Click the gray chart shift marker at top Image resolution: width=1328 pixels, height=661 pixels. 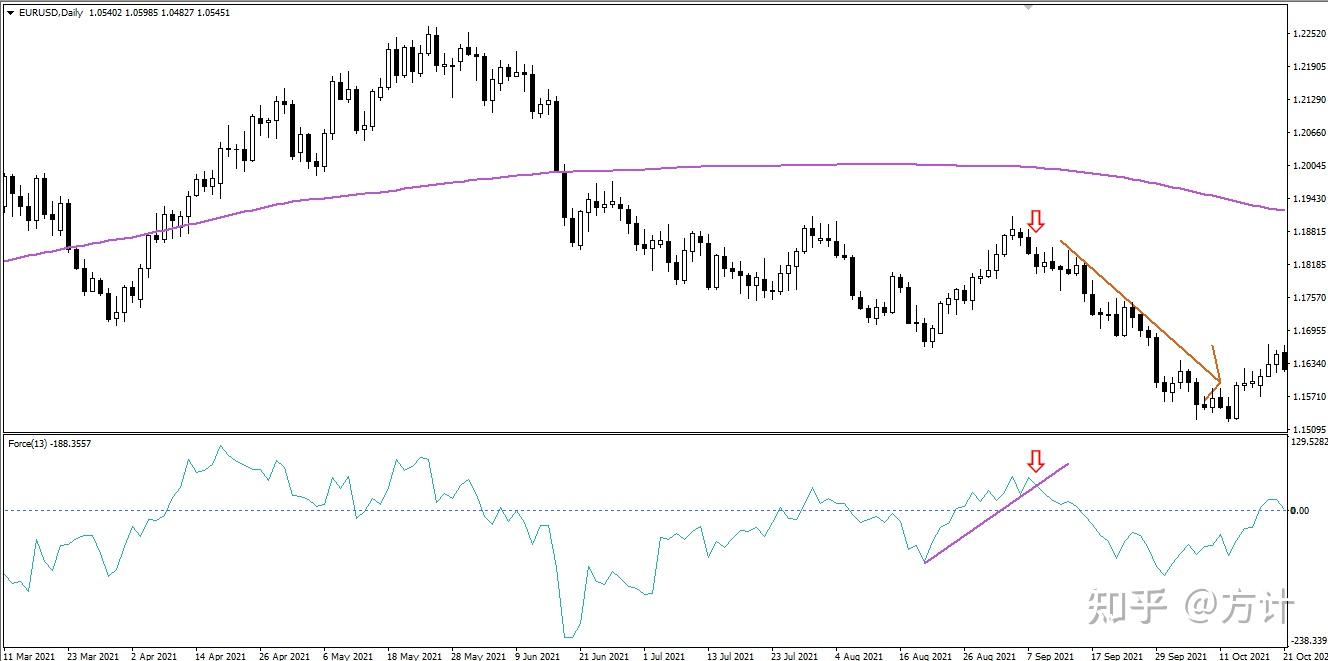1027,6
